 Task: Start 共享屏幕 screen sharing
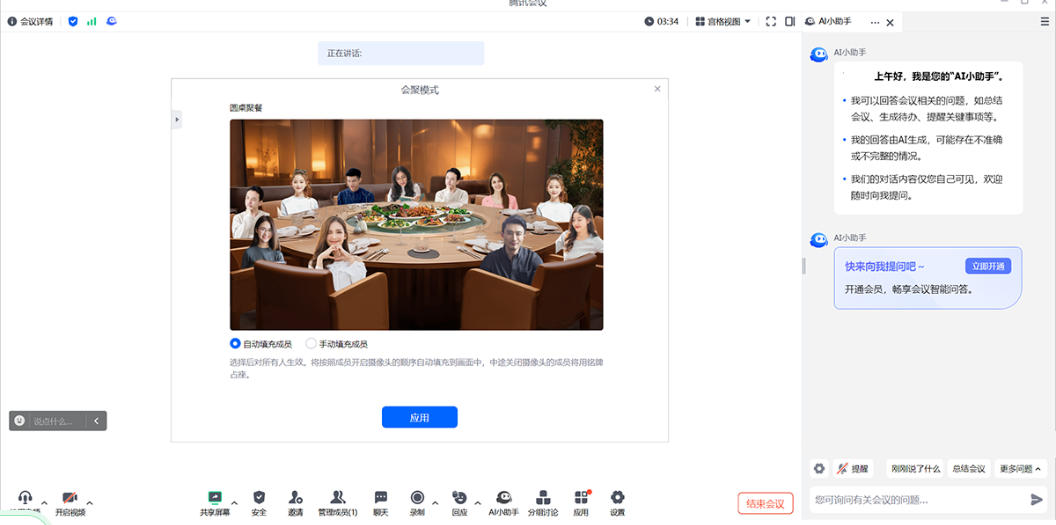215,503
